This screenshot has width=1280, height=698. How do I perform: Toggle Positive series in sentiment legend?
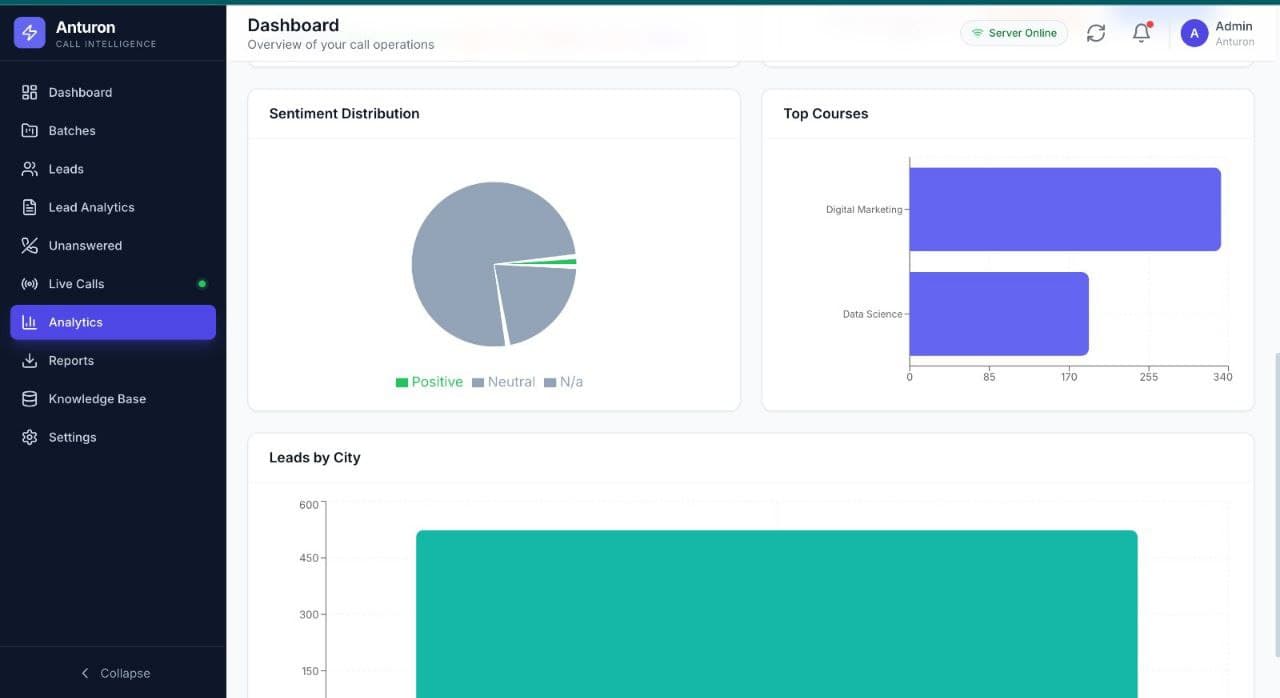(x=429, y=382)
